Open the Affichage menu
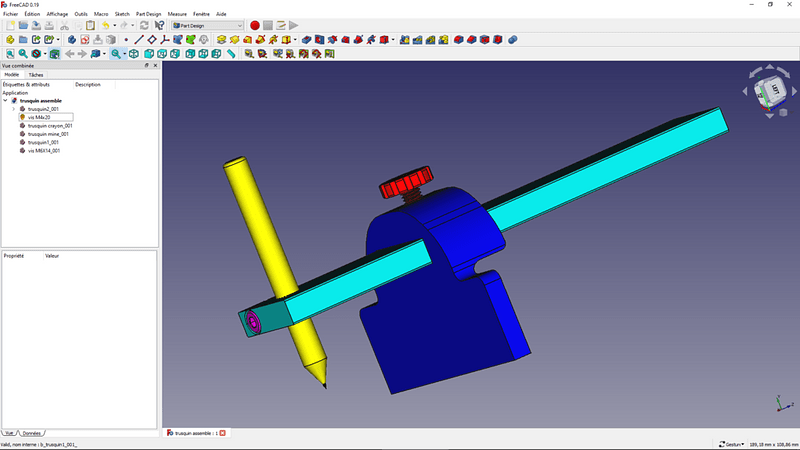Screen dimensions: 800x450 pos(57,14)
